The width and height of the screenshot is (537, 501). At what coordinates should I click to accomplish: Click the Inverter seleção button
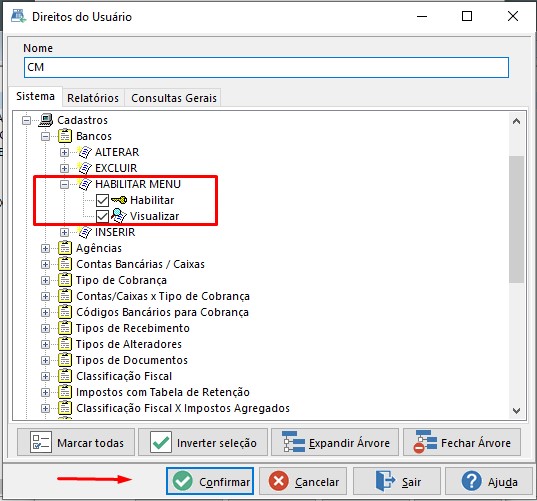(x=203, y=442)
